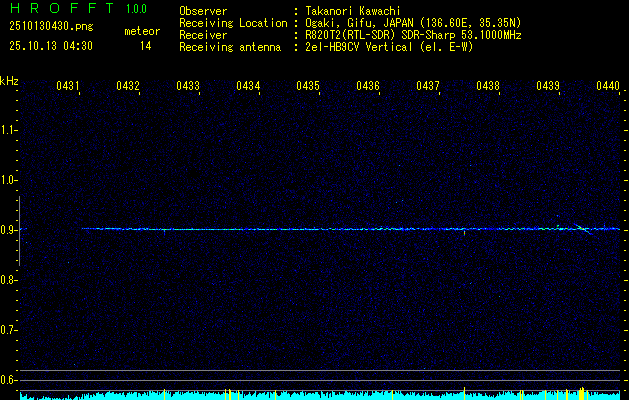Click the diagonal meteor echo near 0439
Screen dimensions: 629x400
583,229
